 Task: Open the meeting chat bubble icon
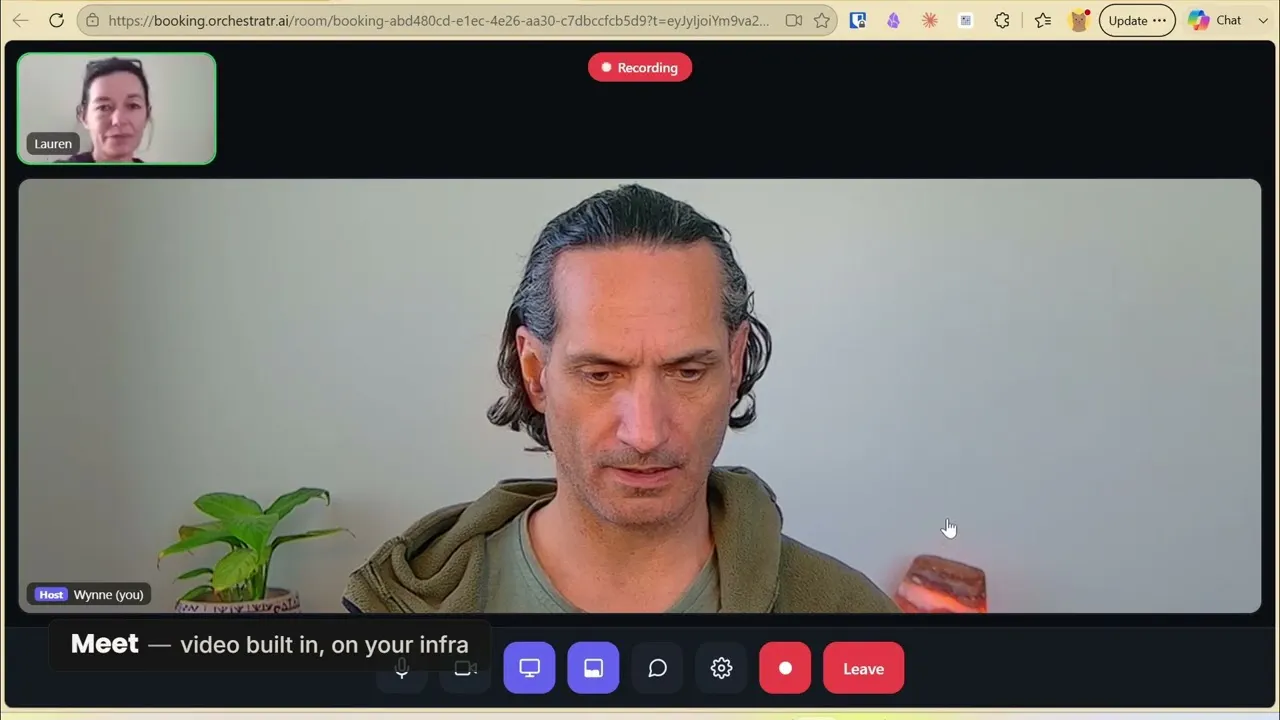[x=657, y=668]
